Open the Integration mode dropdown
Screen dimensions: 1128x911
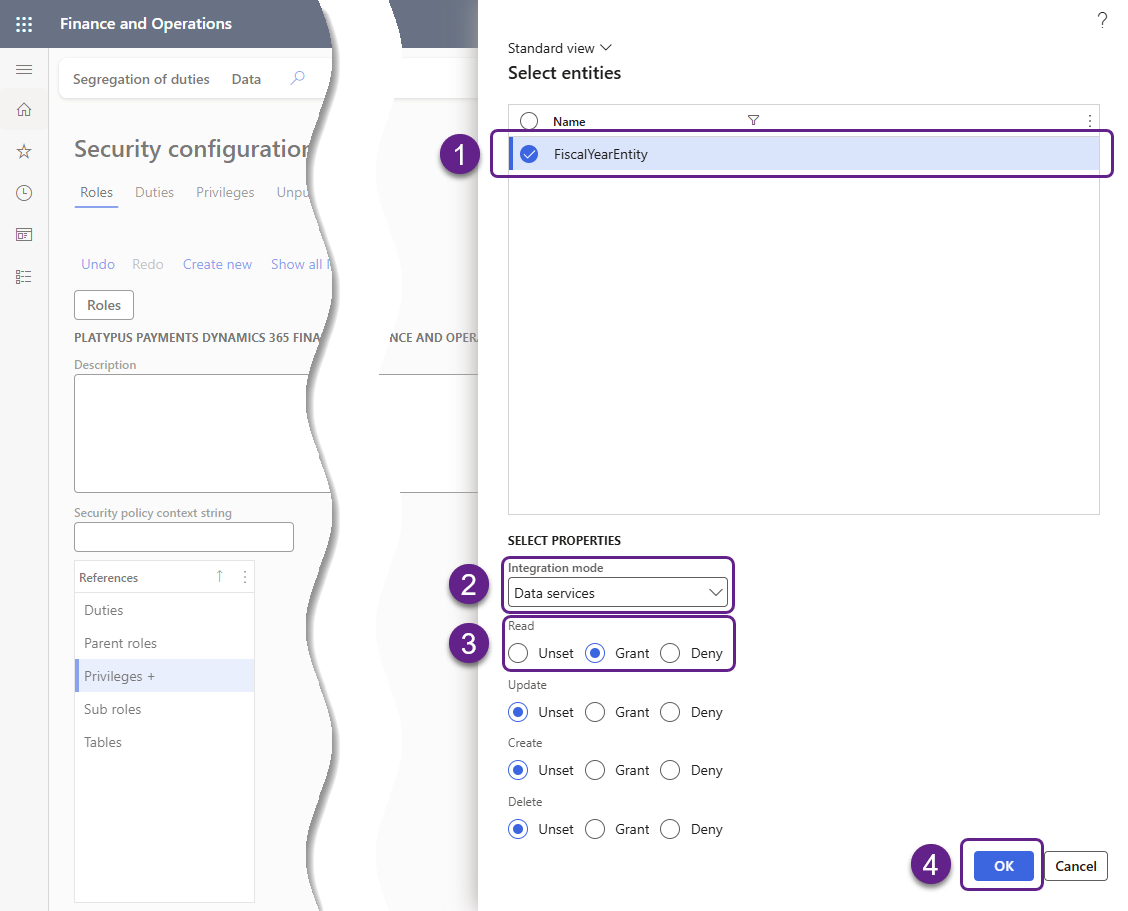[617, 593]
